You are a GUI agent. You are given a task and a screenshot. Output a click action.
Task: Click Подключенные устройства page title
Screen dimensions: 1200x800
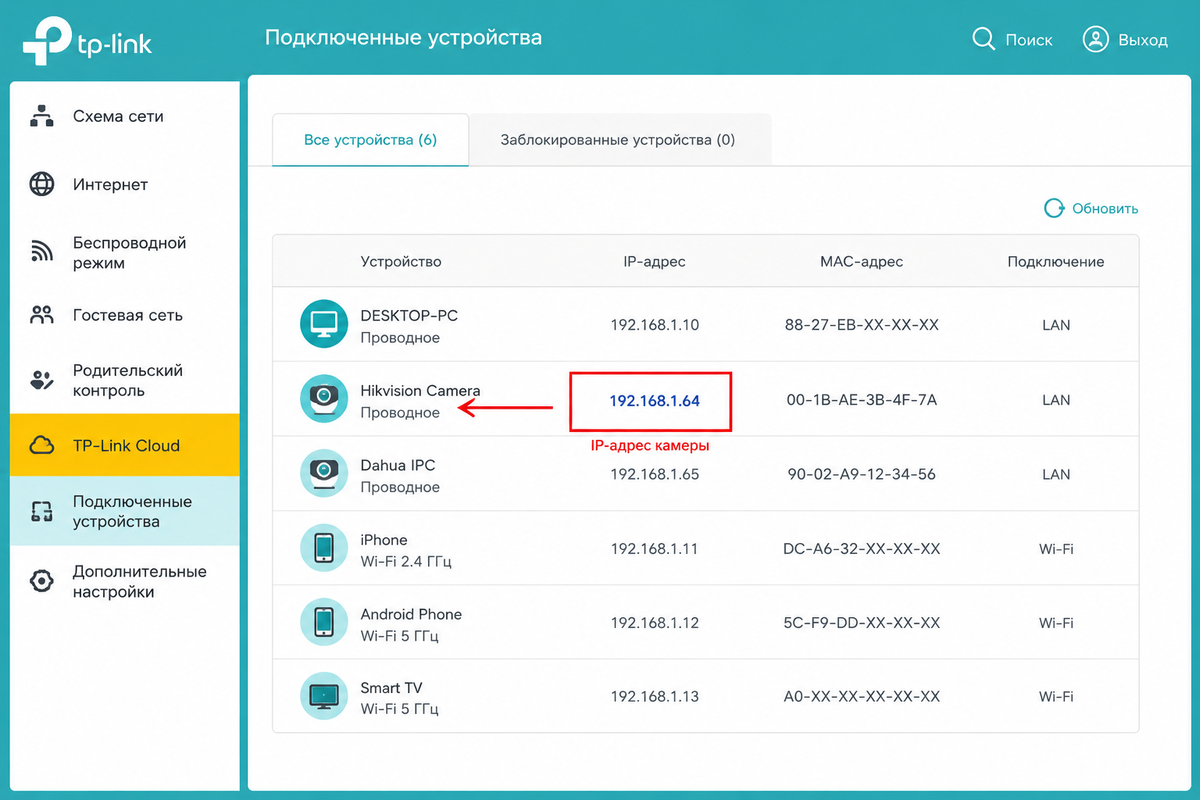403,38
